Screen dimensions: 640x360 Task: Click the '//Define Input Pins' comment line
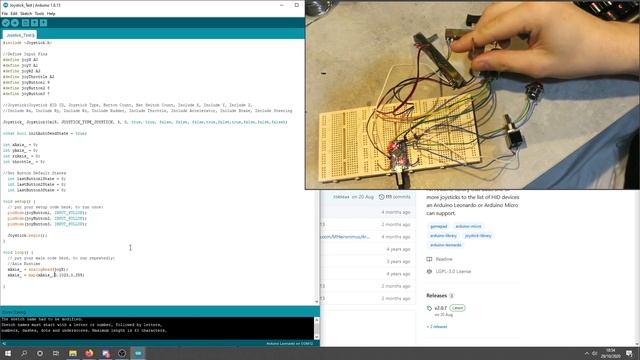tap(25, 54)
